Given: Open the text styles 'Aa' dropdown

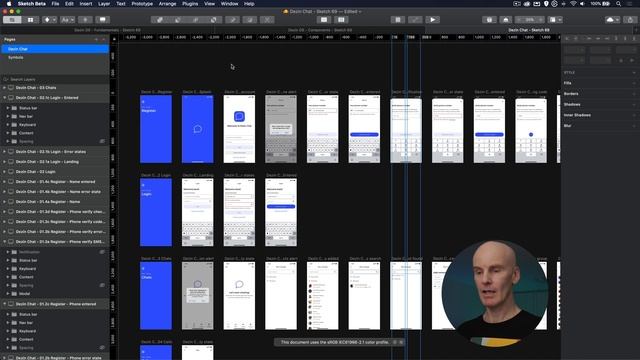Looking at the screenshot, I should coord(67,20).
